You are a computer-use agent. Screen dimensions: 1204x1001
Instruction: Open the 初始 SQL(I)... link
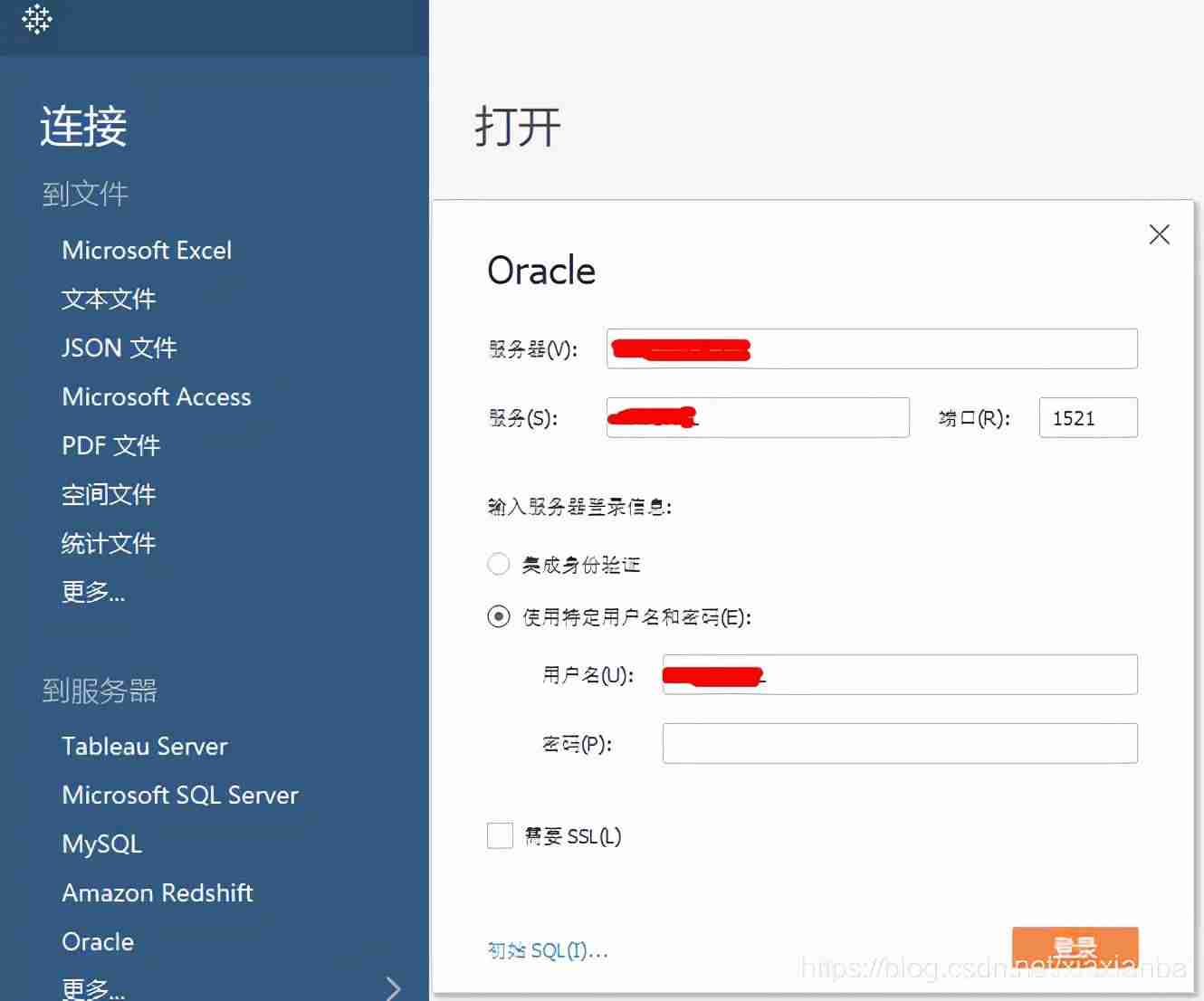[x=548, y=950]
